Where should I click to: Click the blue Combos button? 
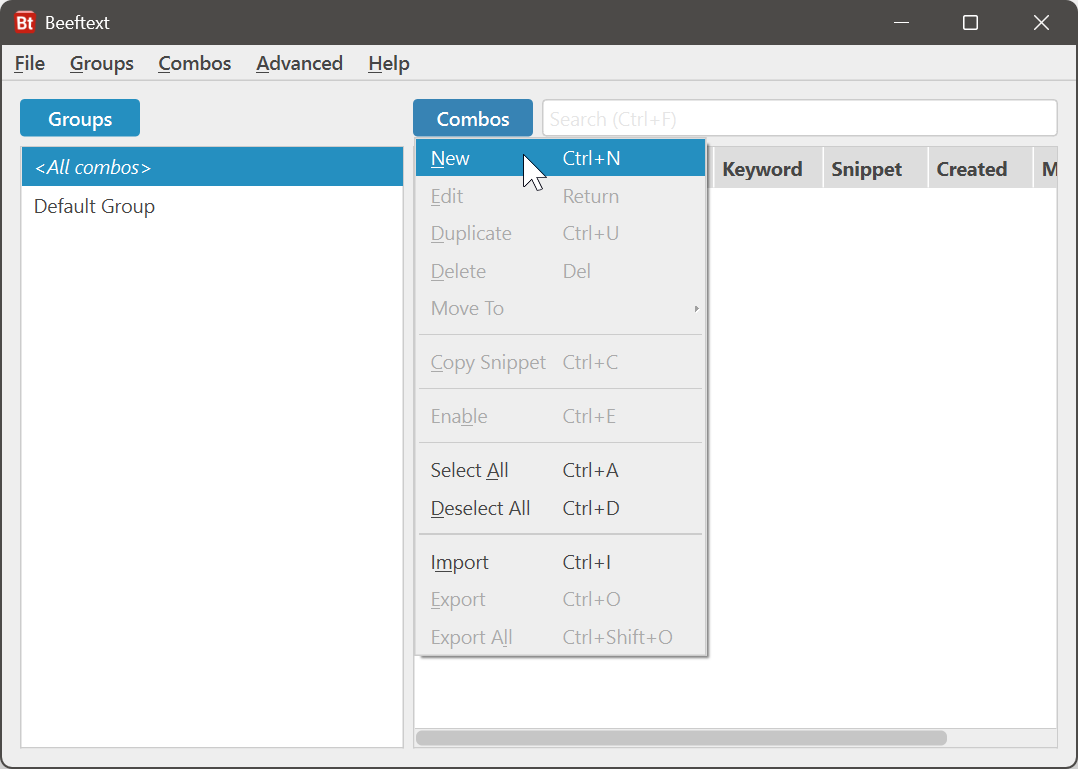(473, 118)
